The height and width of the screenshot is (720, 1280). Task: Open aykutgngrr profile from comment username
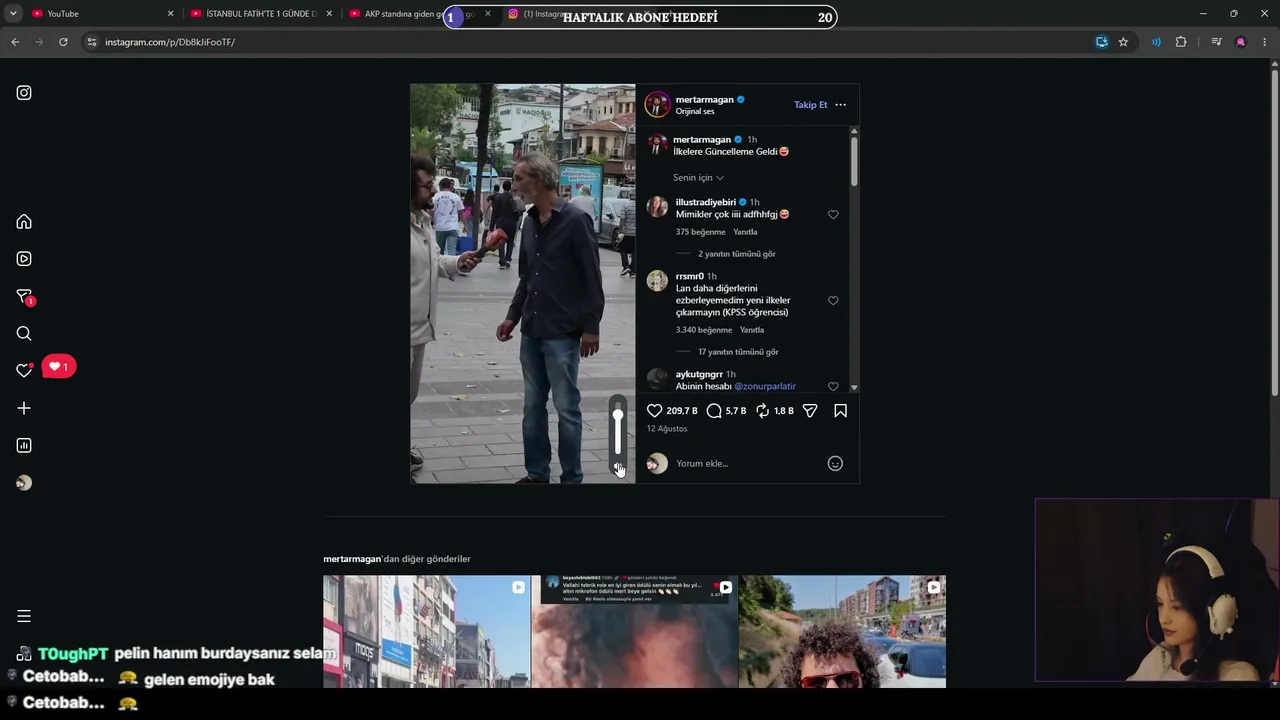click(x=699, y=374)
